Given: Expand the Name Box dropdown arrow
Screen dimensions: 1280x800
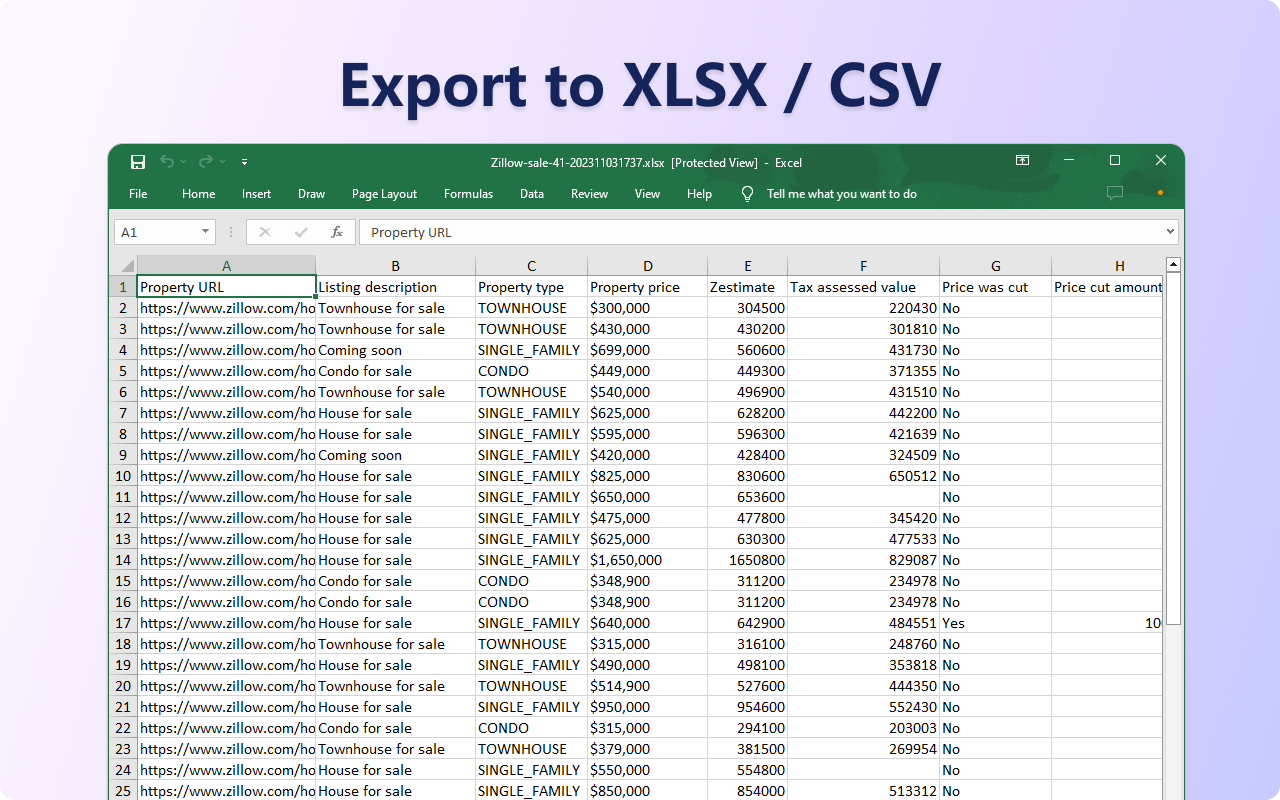Looking at the screenshot, I should click(x=206, y=232).
